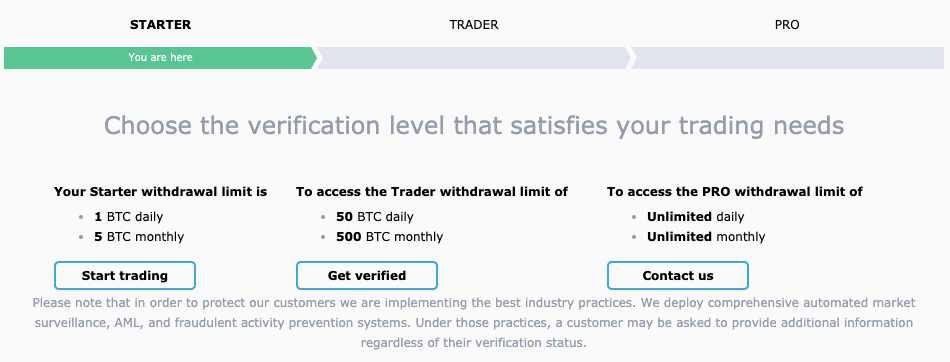Click the 'Unlimited monthly' list item
This screenshot has width=950, height=362.
point(706,236)
